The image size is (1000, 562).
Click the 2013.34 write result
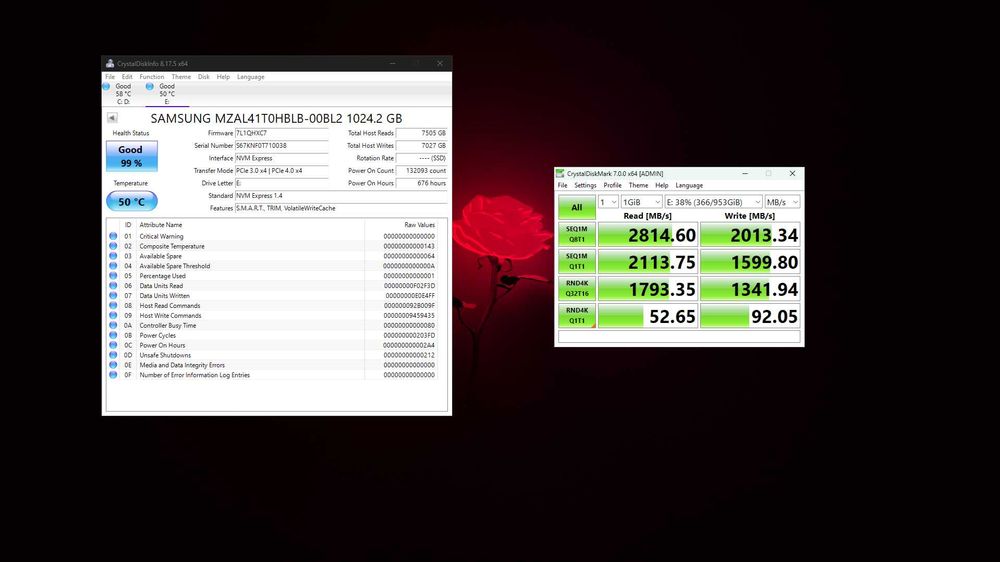point(750,235)
